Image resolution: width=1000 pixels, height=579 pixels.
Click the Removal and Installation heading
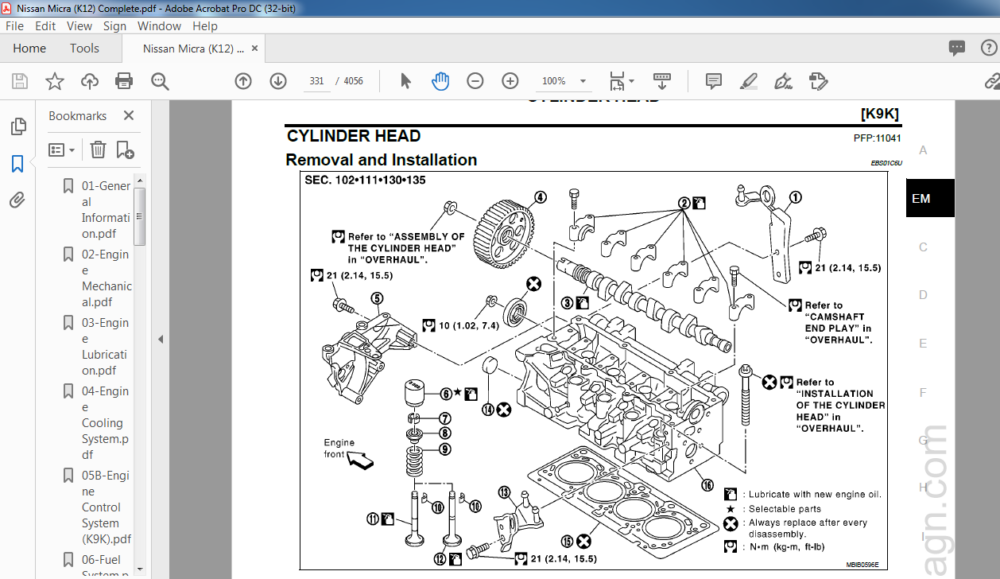click(381, 160)
